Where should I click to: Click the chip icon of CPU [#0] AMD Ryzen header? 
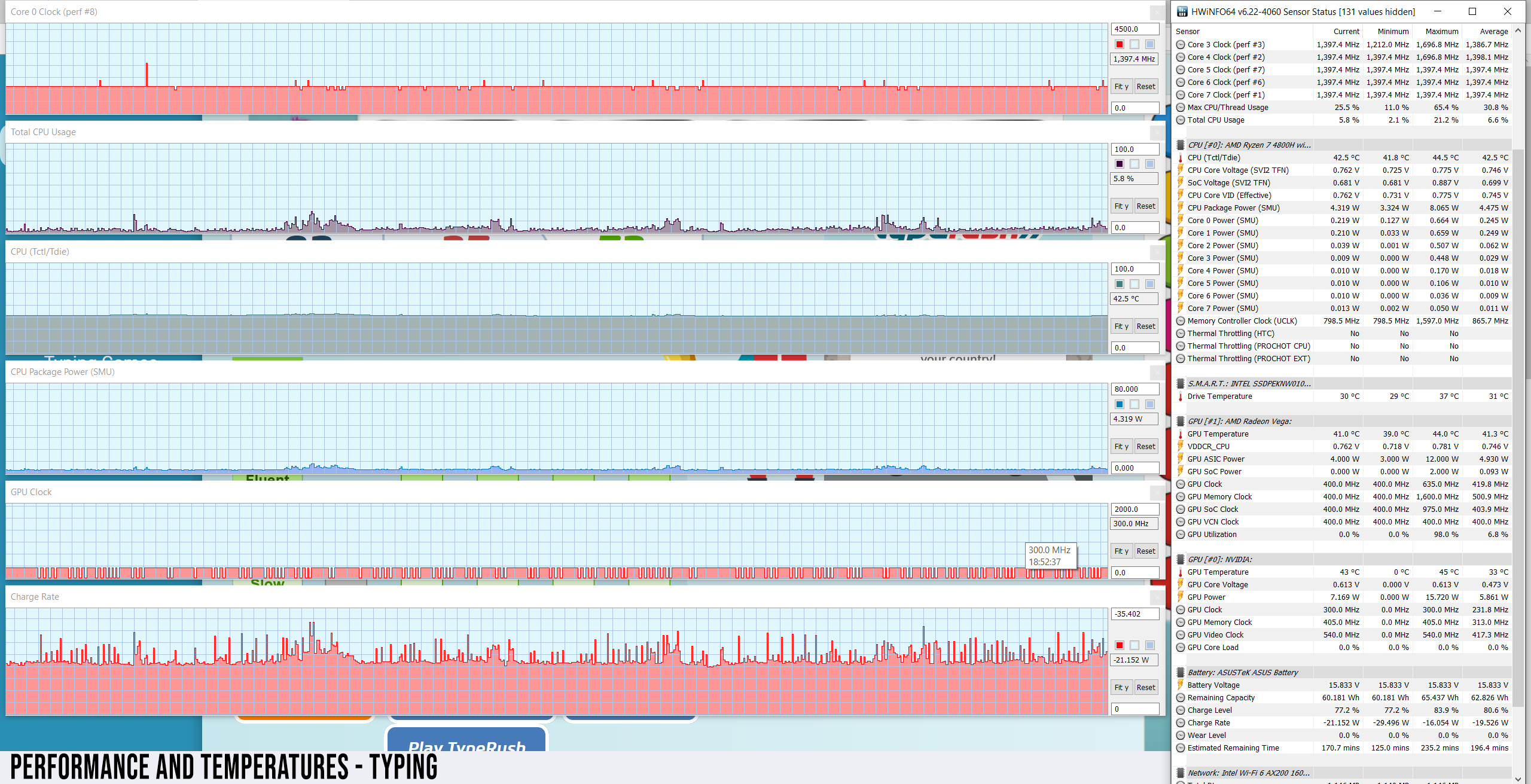point(1181,145)
